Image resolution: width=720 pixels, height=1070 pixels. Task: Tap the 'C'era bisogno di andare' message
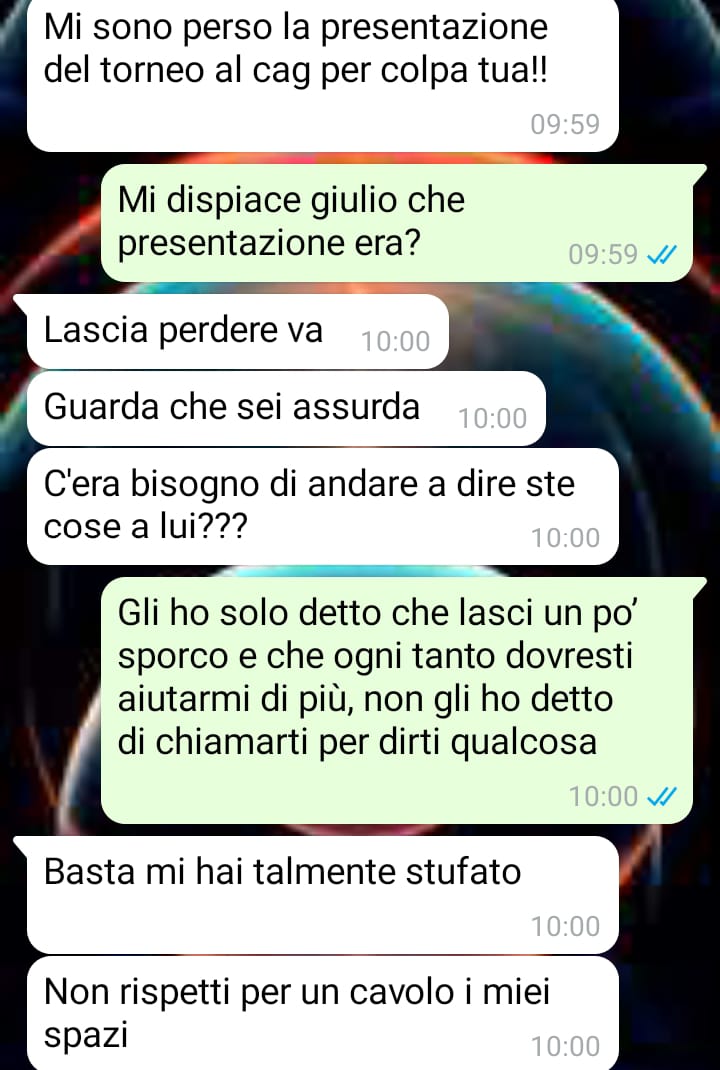point(323,506)
